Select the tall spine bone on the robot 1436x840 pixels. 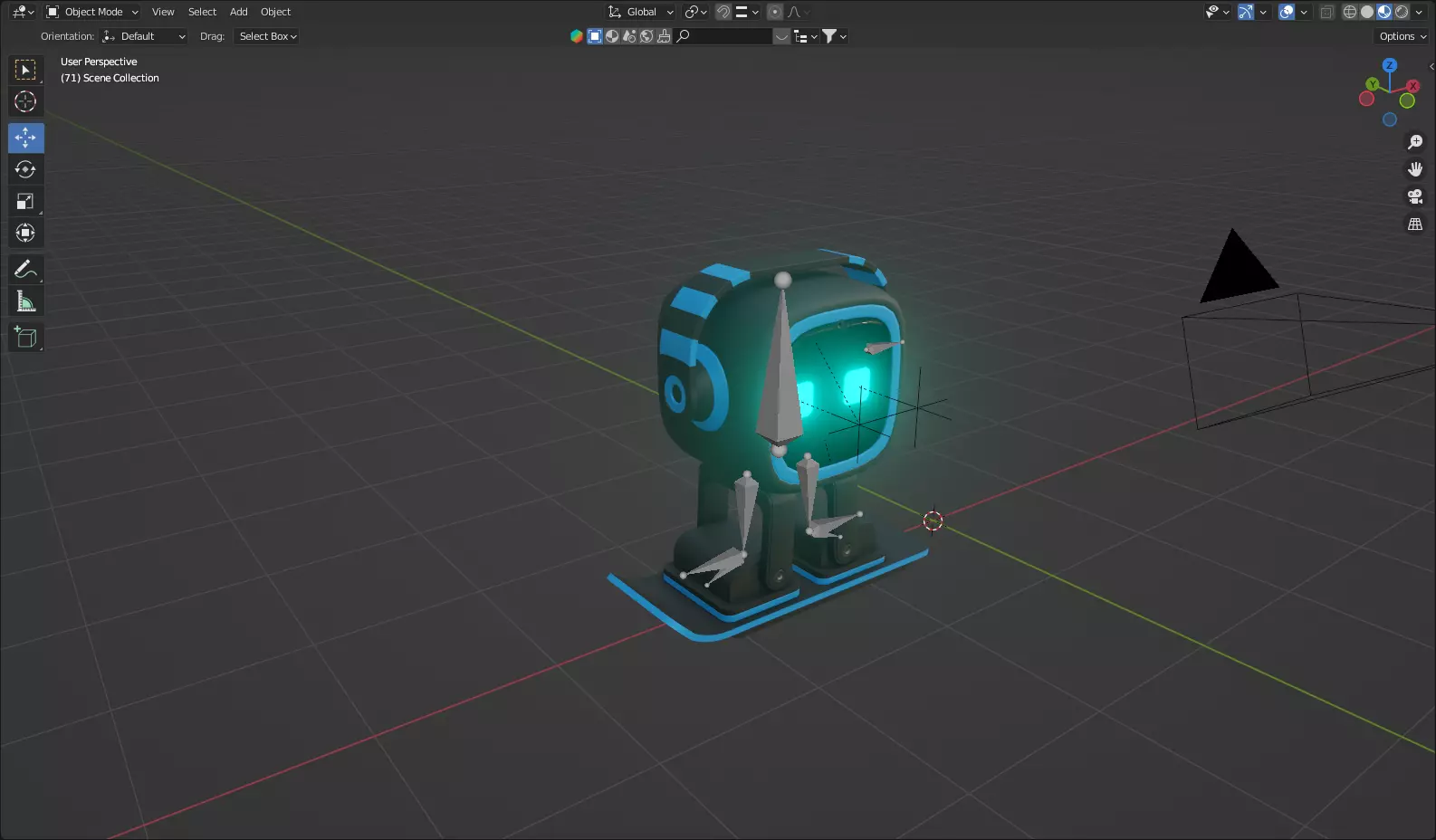780,367
